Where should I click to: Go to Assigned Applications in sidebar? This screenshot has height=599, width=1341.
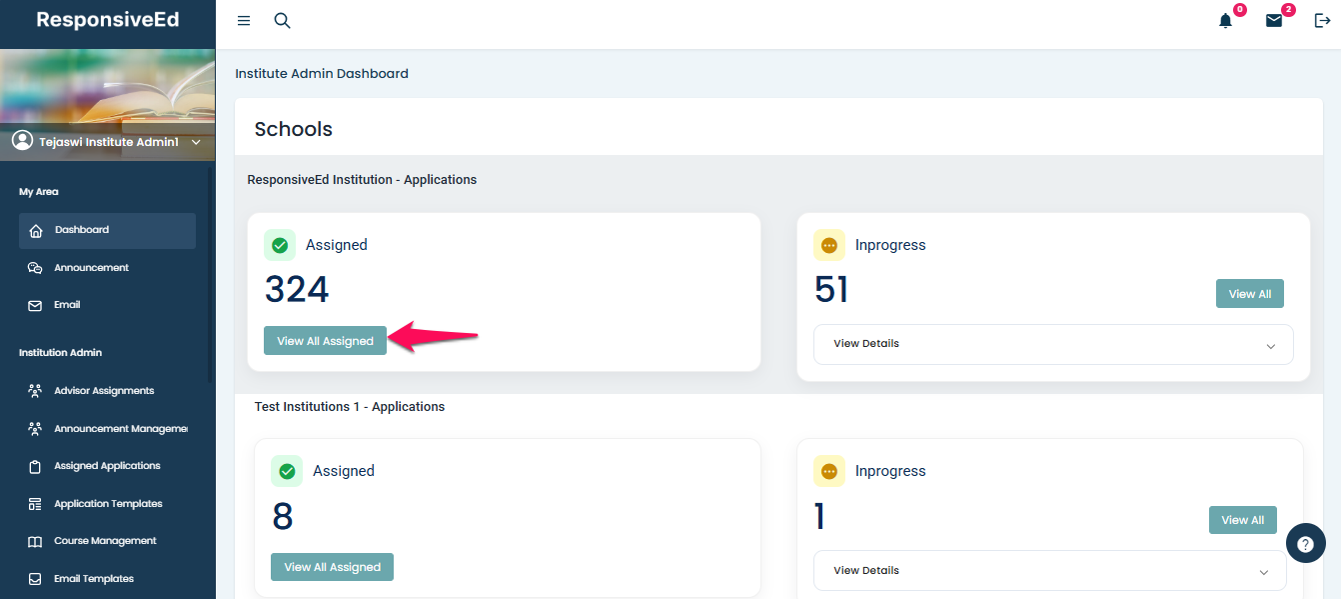tap(107, 466)
